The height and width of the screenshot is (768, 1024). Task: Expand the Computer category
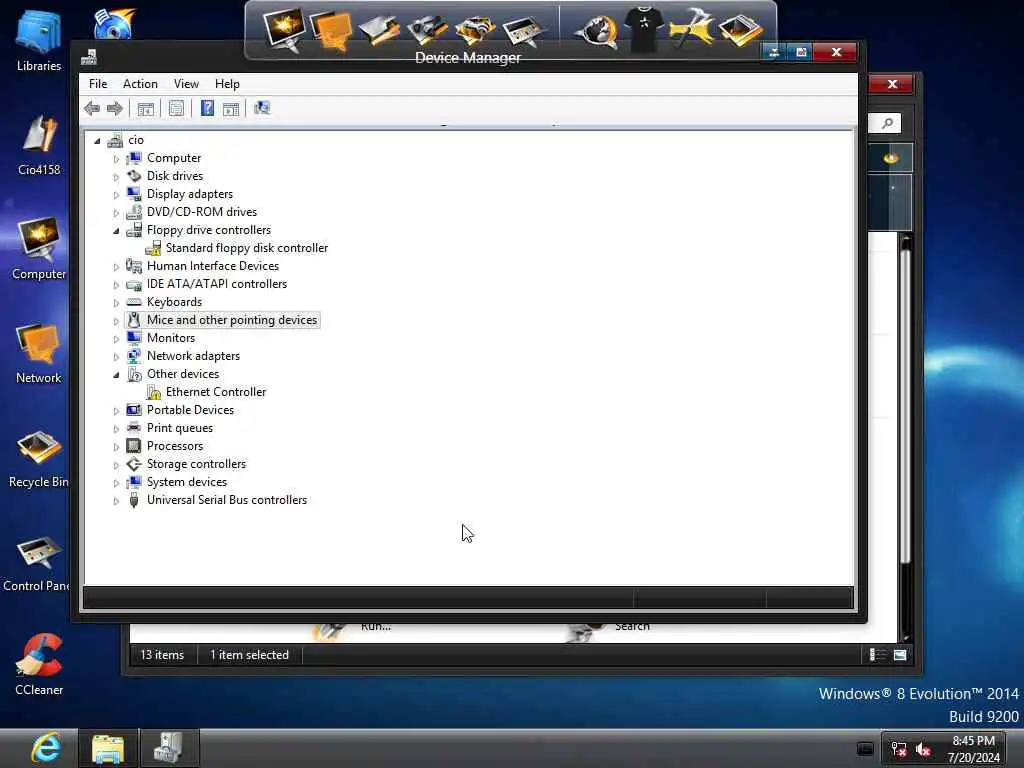116,159
